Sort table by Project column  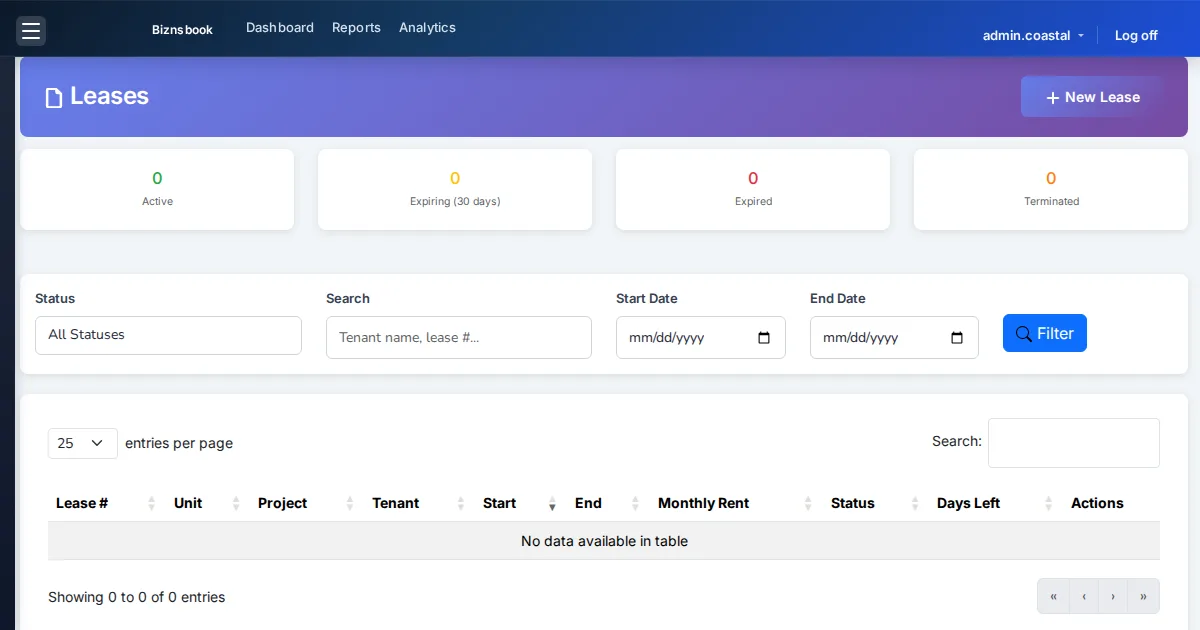(307, 503)
